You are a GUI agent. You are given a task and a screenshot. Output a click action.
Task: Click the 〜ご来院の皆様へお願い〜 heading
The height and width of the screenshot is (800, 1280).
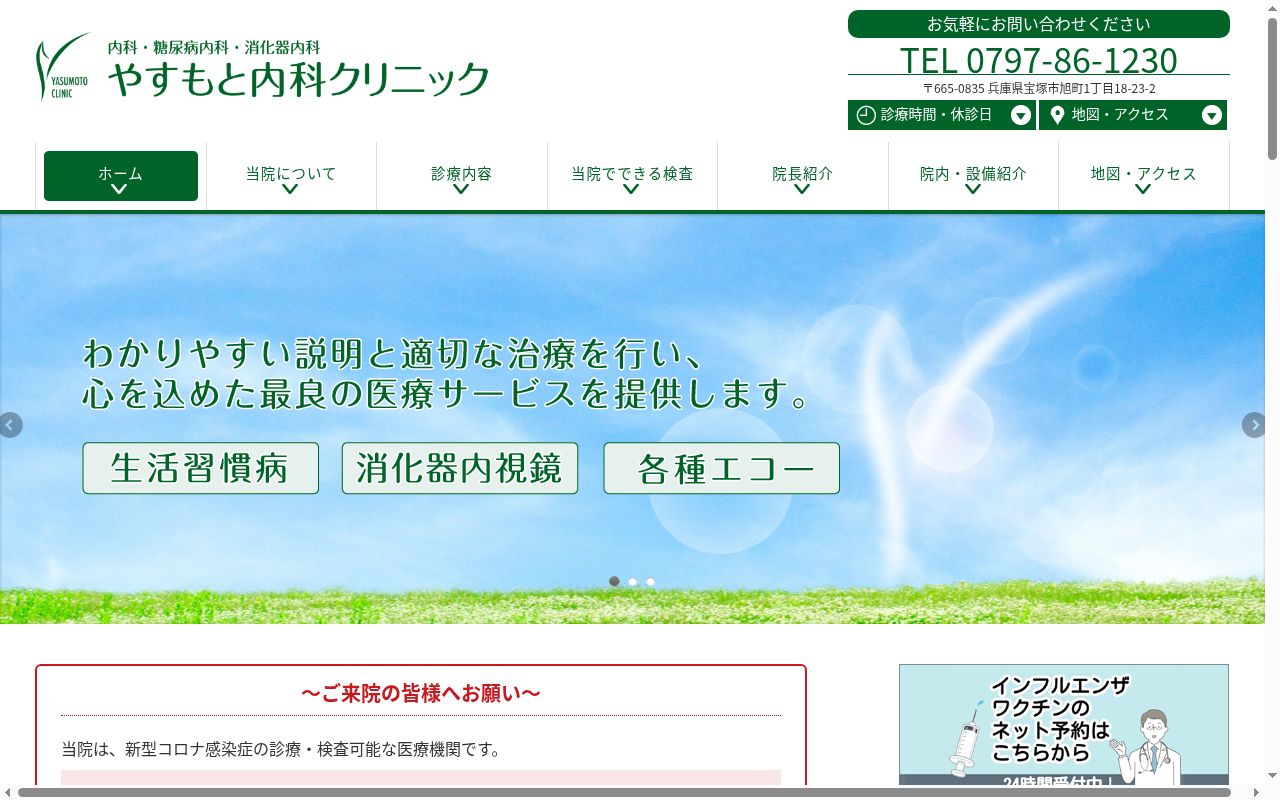pos(421,693)
